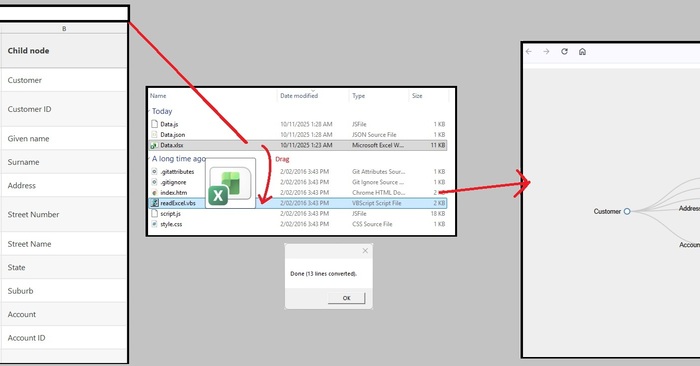Click the browser forward arrow icon
This screenshot has height=366, width=700.
[x=546, y=52]
